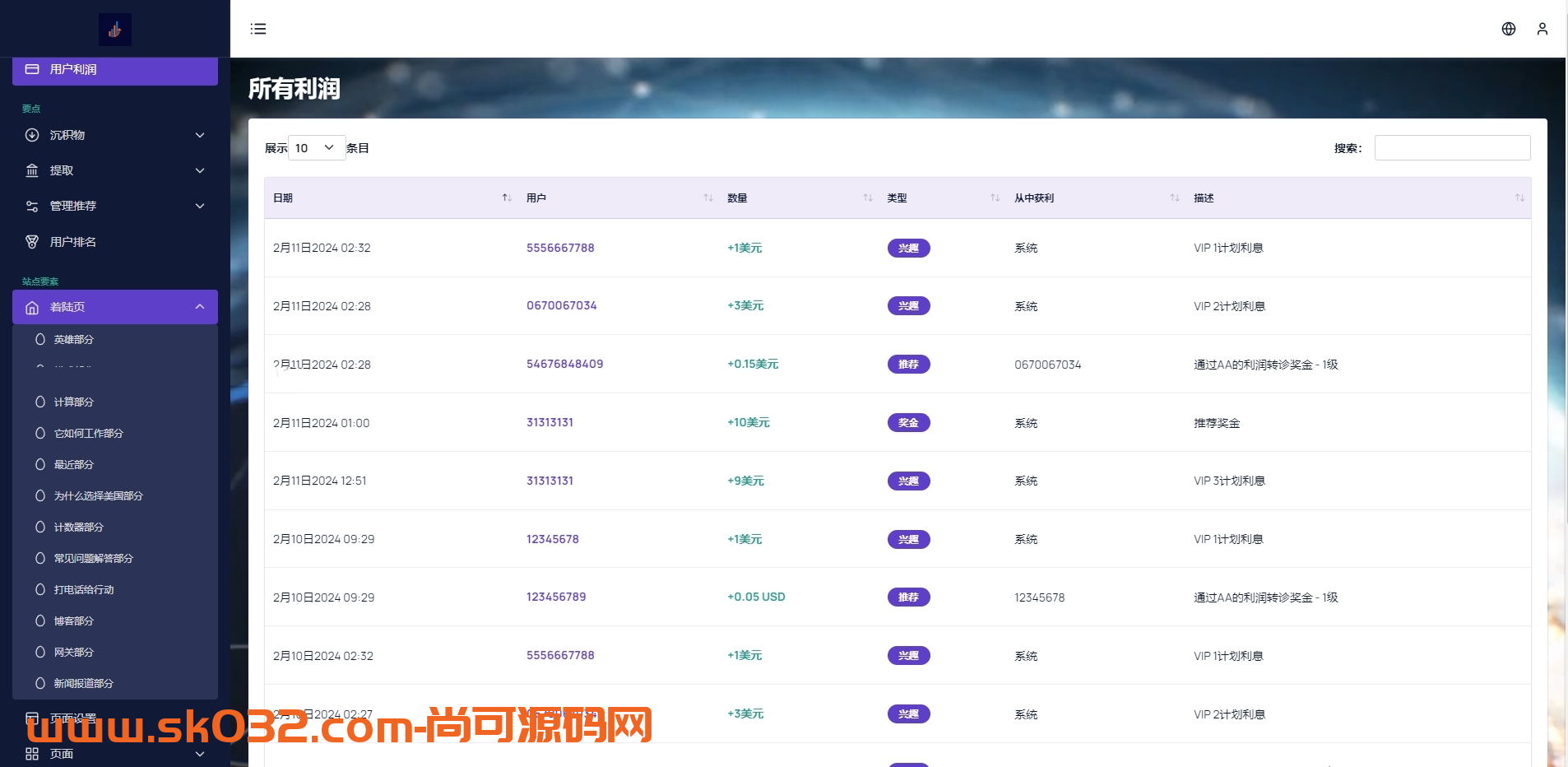Sort table by 用户 column arrows
The width and height of the screenshot is (1568, 767).
click(x=708, y=198)
